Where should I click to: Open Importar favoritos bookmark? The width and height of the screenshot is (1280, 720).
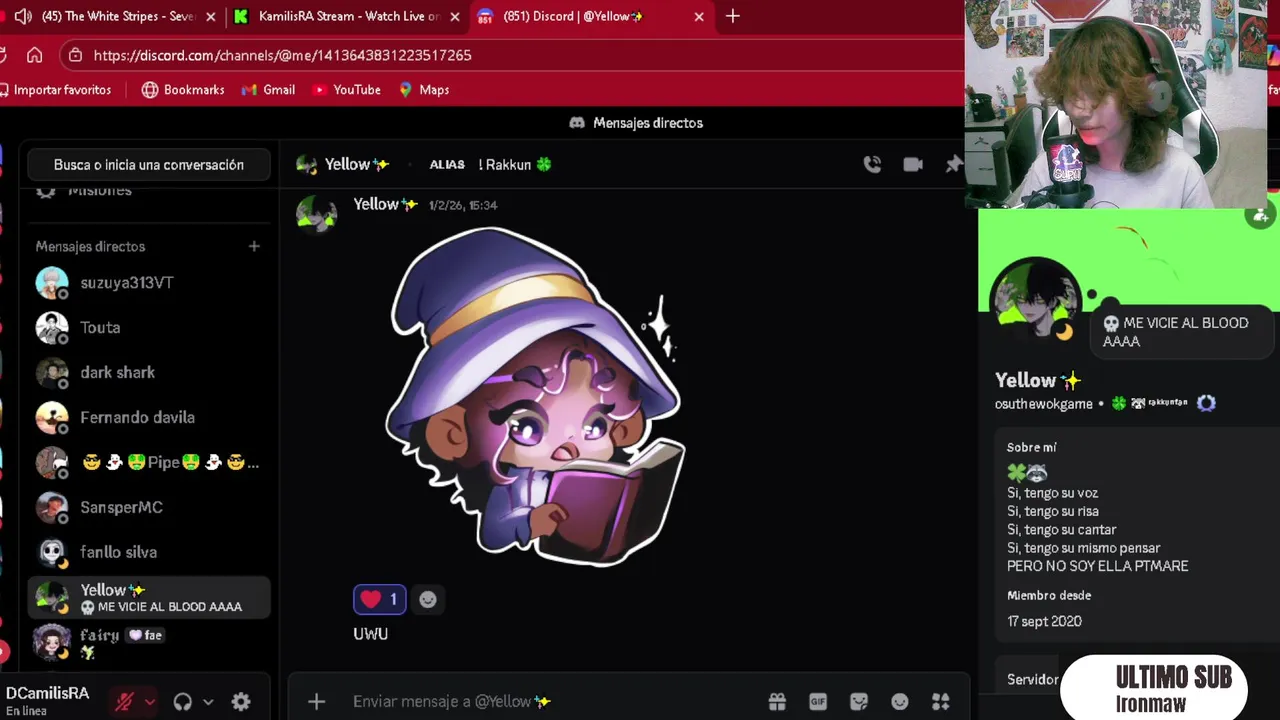pyautogui.click(x=55, y=90)
